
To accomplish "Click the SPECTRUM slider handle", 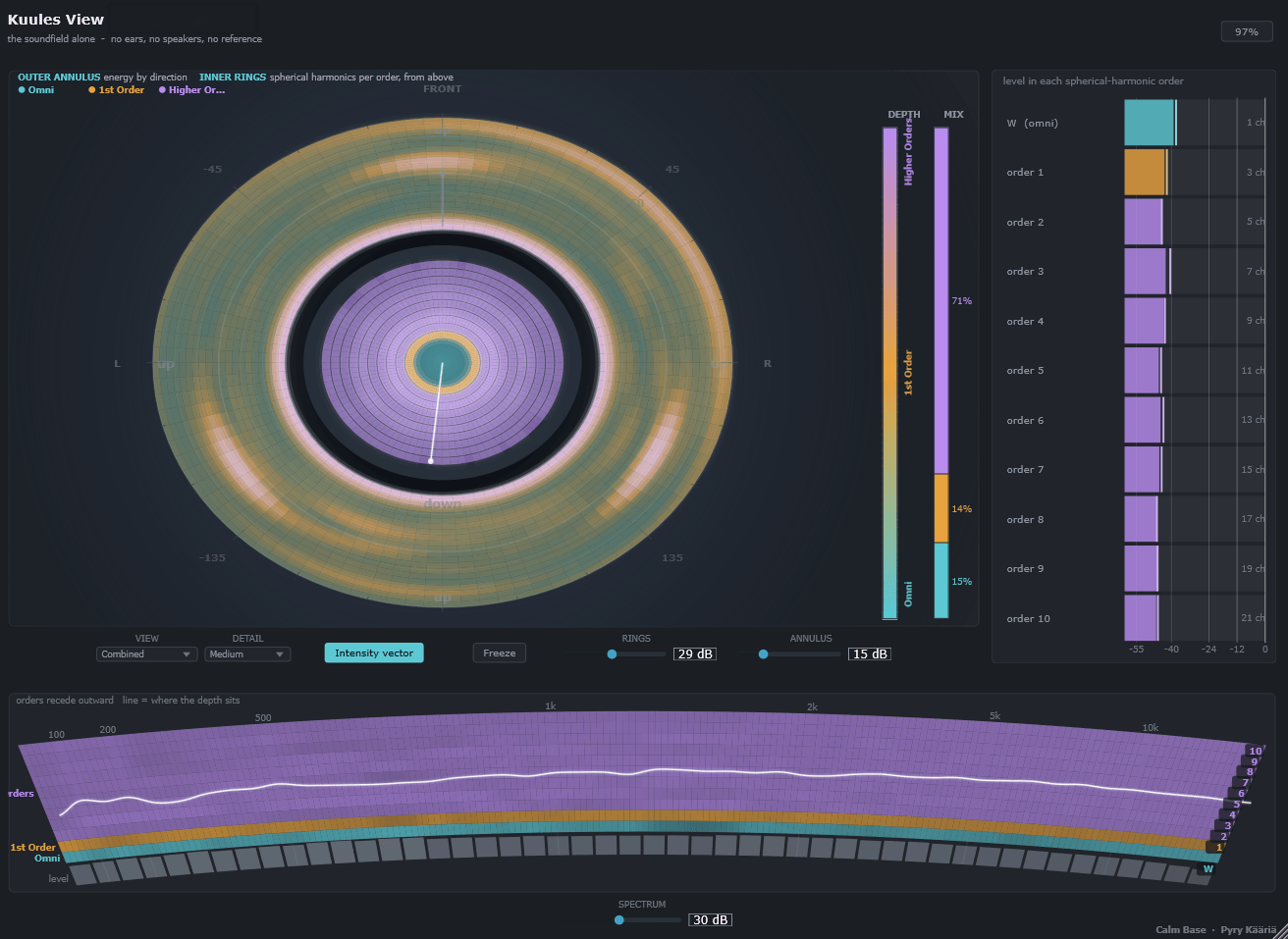I will 618,919.
